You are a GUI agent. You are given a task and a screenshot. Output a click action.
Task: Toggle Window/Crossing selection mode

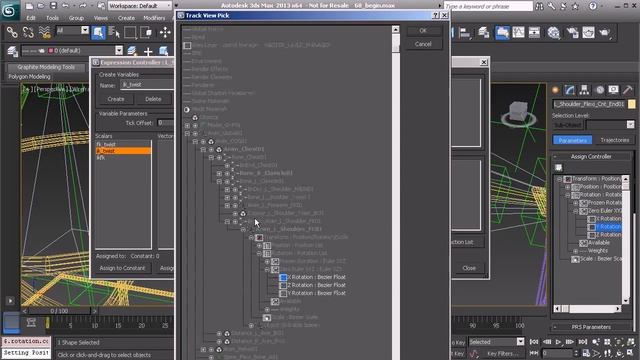tap(146, 32)
